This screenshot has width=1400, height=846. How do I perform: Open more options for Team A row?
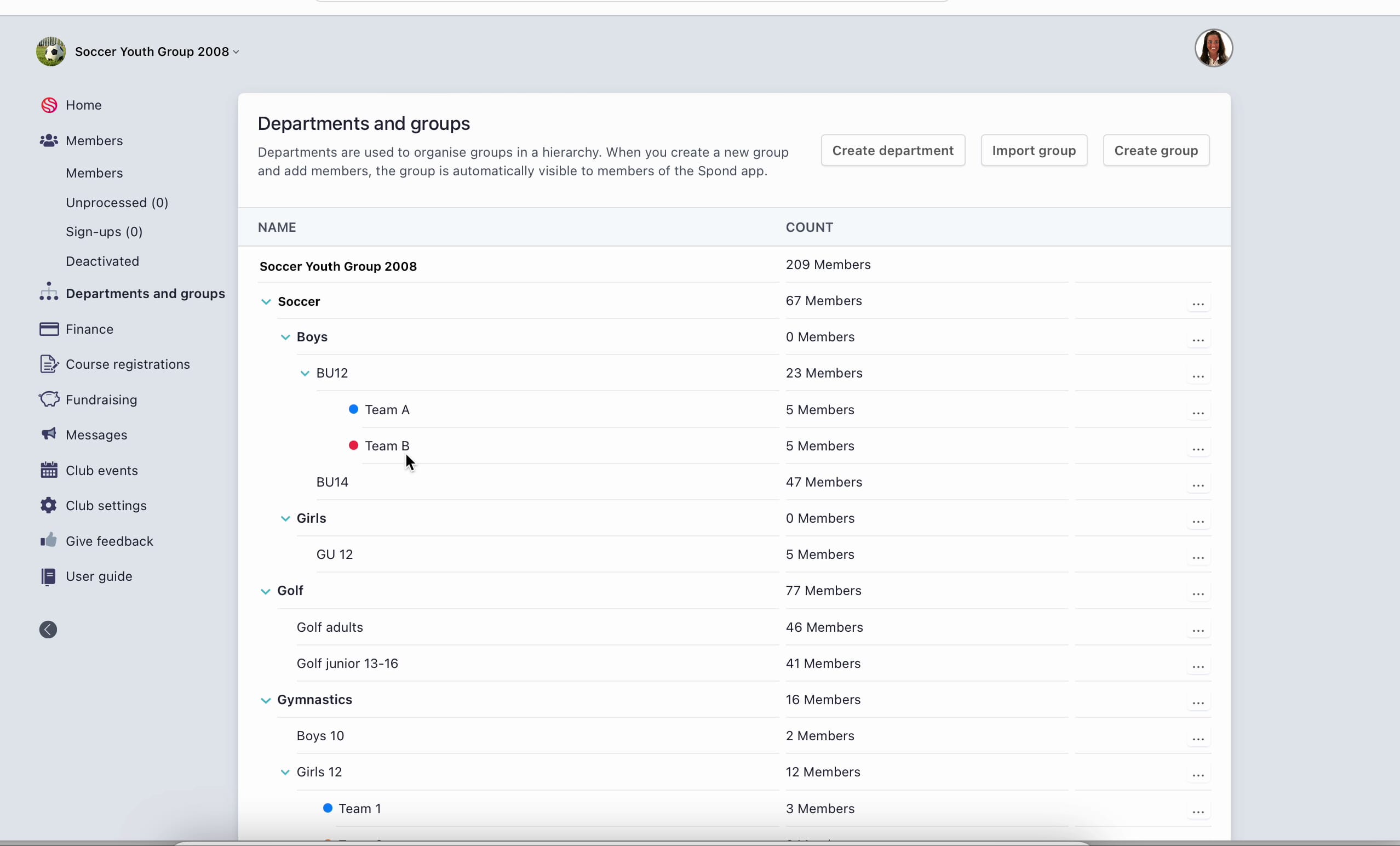point(1198,413)
